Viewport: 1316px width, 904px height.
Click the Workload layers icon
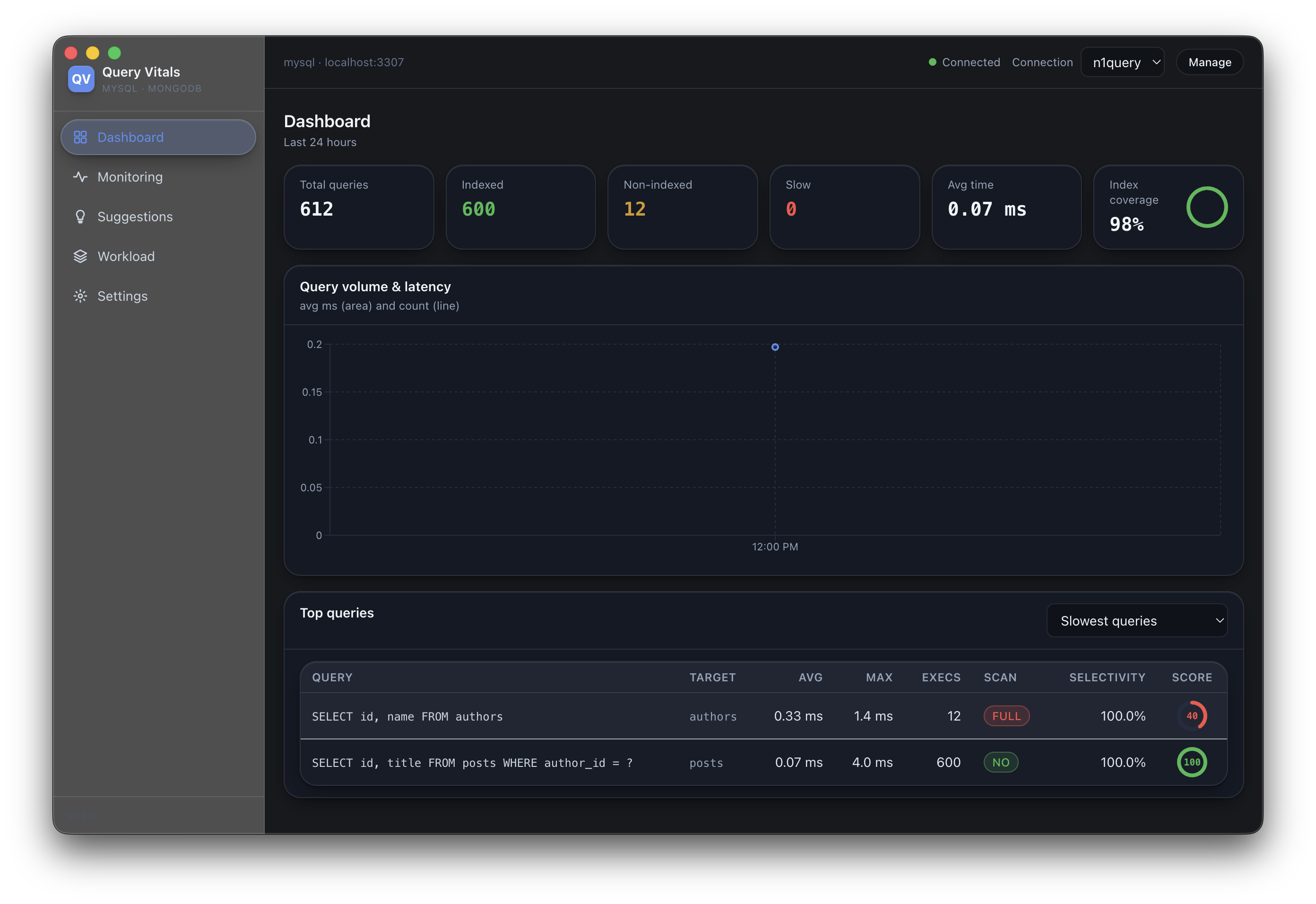pos(80,256)
